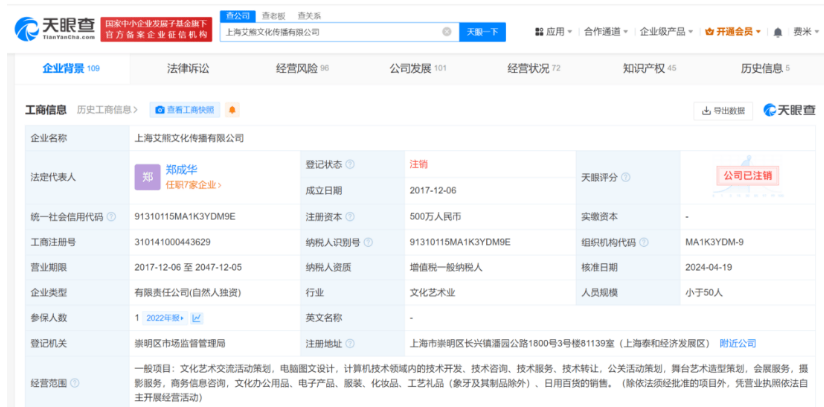Select 2022年报 year dropdown for insured count
Screen dimensions: 824x407
(x=164, y=318)
